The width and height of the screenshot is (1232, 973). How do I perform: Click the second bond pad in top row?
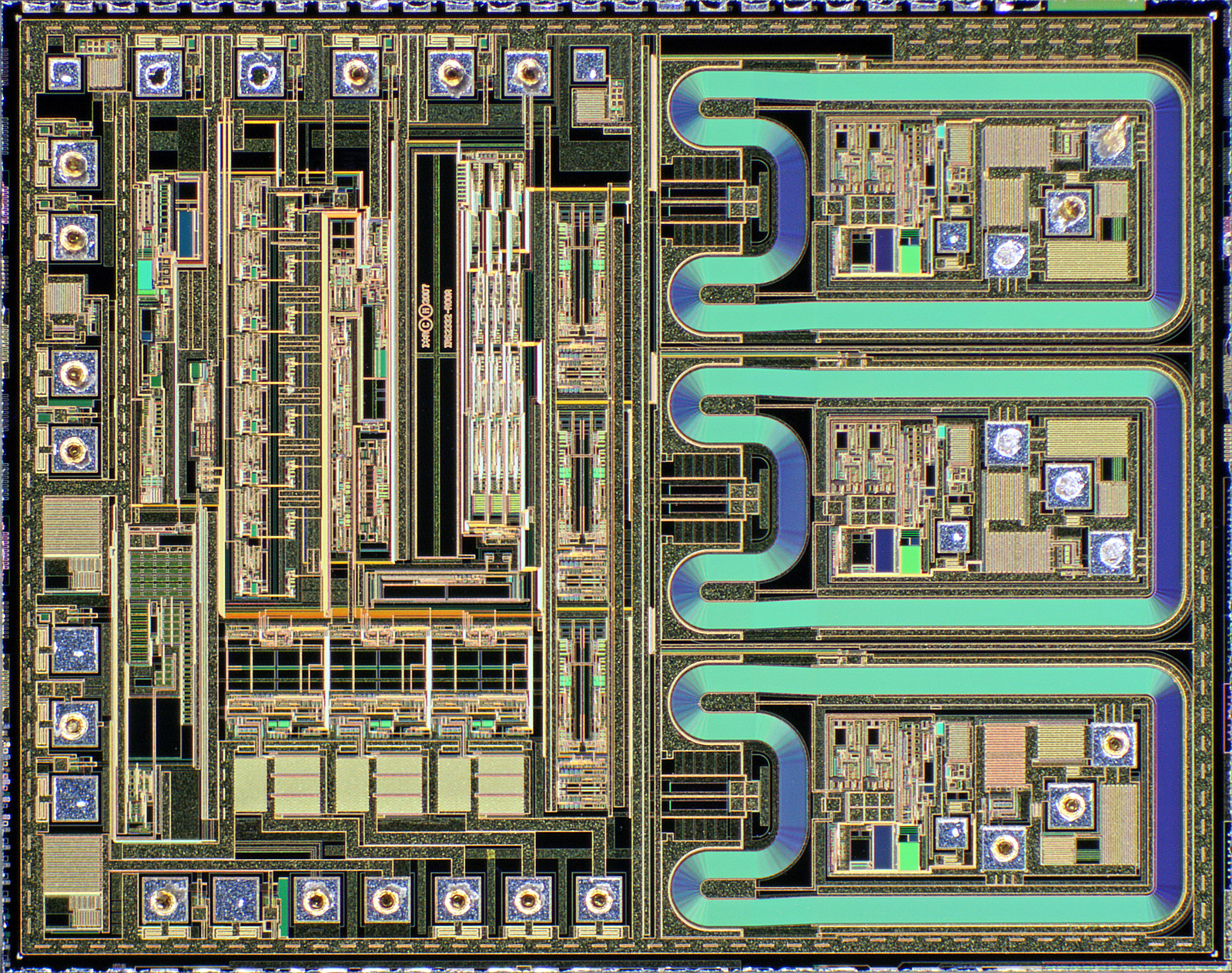pos(159,74)
